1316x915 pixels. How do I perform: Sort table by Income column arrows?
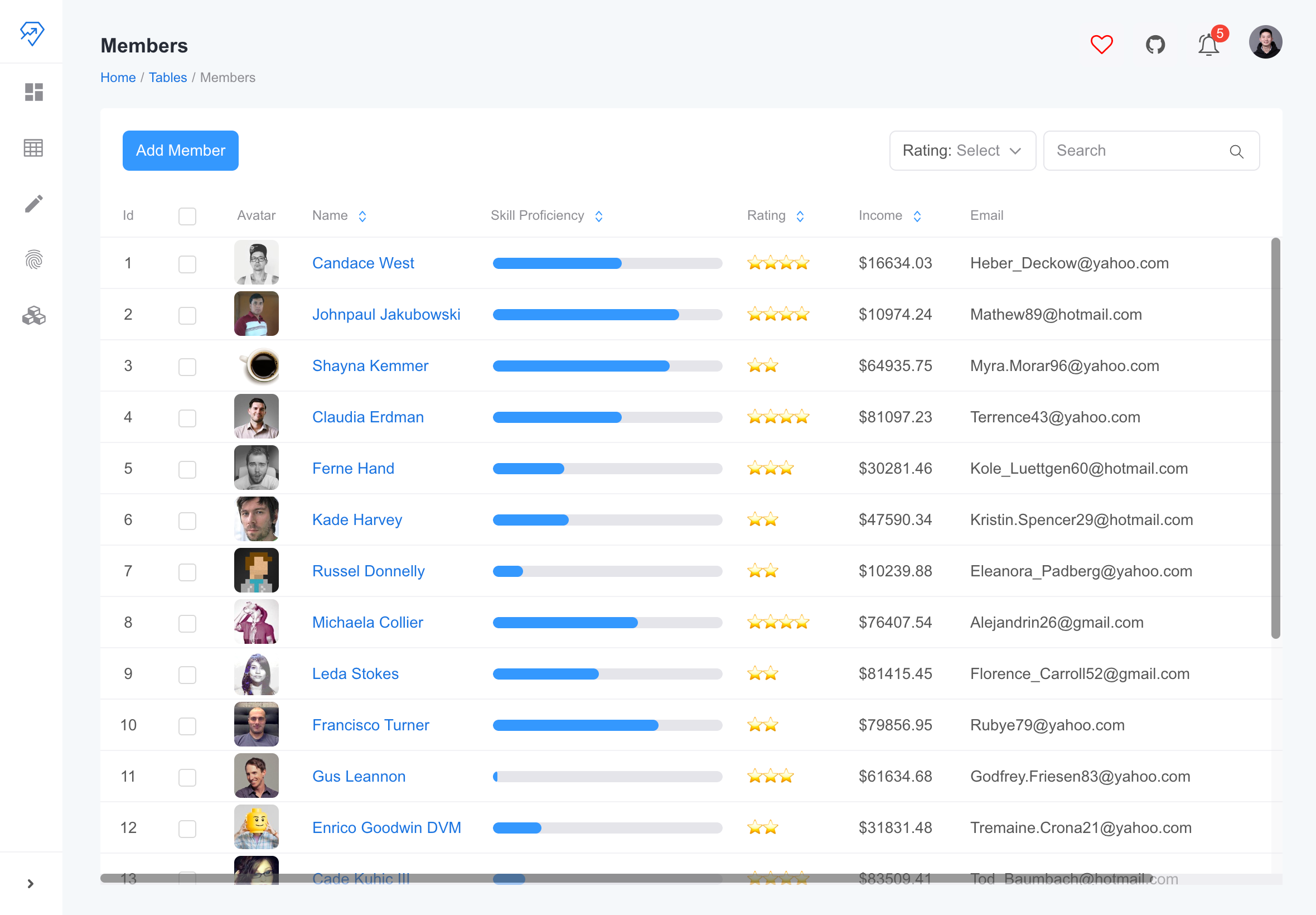coord(917,216)
